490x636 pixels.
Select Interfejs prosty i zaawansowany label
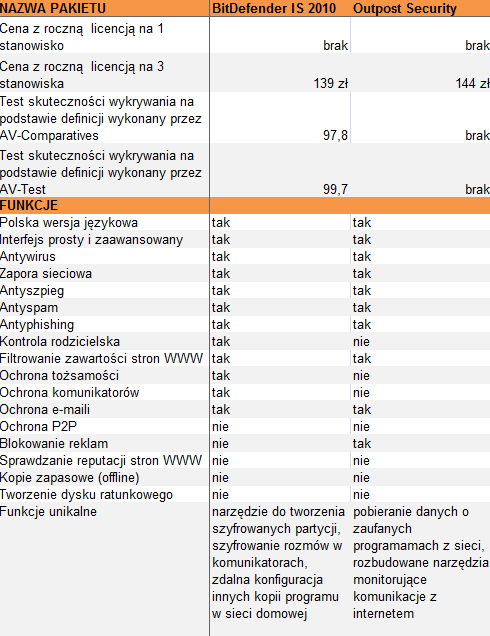coord(91,240)
